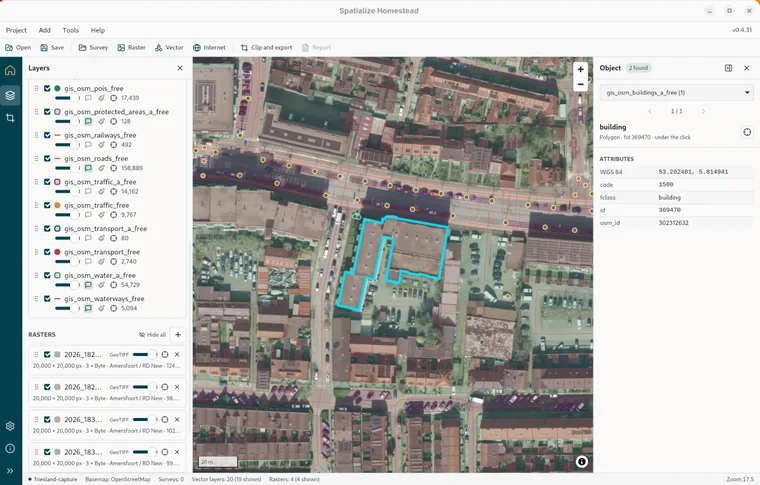Uncheck gis_osm_pois_free layer visibility
Viewport: 760px width, 485px height.
(48, 89)
